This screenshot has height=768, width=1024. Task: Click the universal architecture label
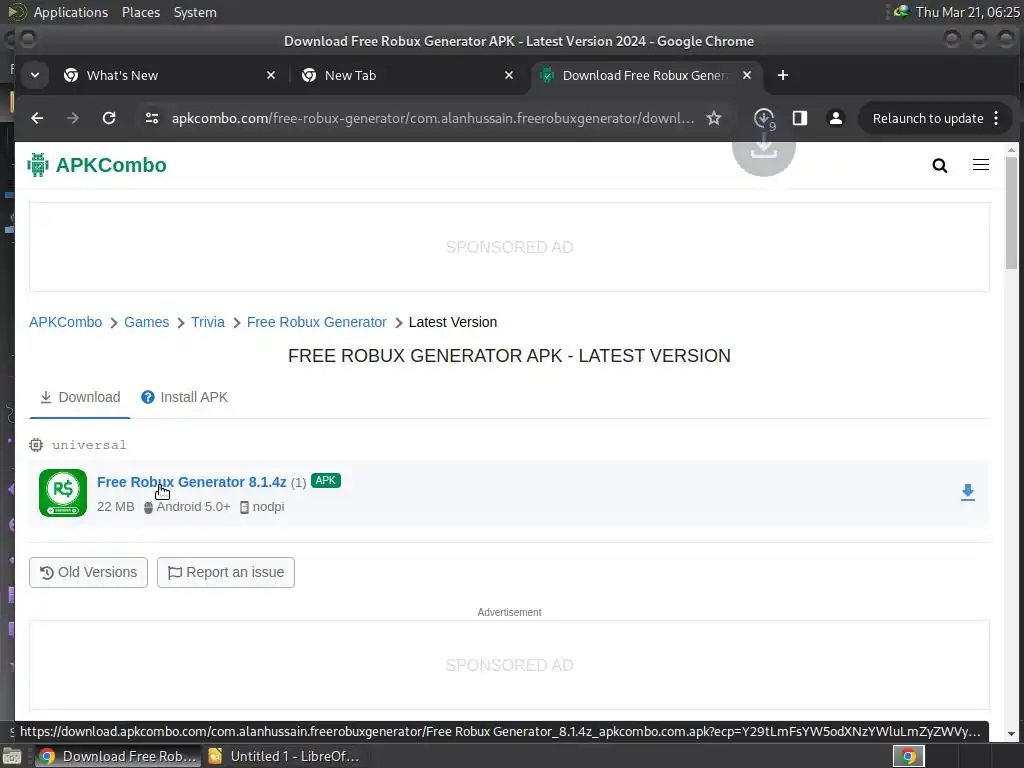(89, 445)
